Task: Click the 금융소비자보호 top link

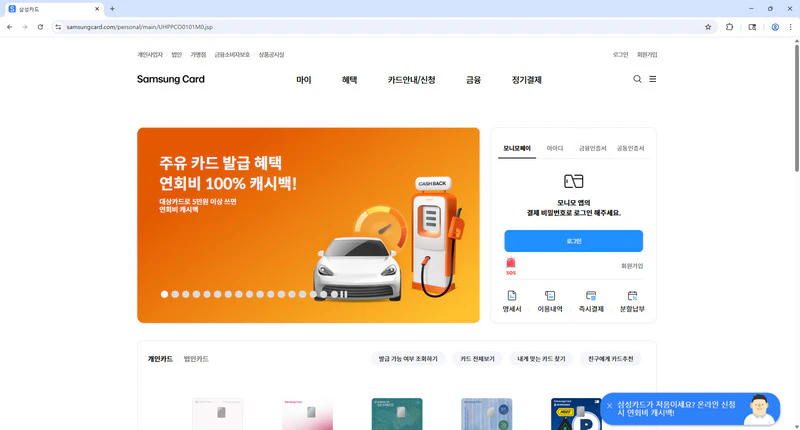Action: tap(232, 55)
